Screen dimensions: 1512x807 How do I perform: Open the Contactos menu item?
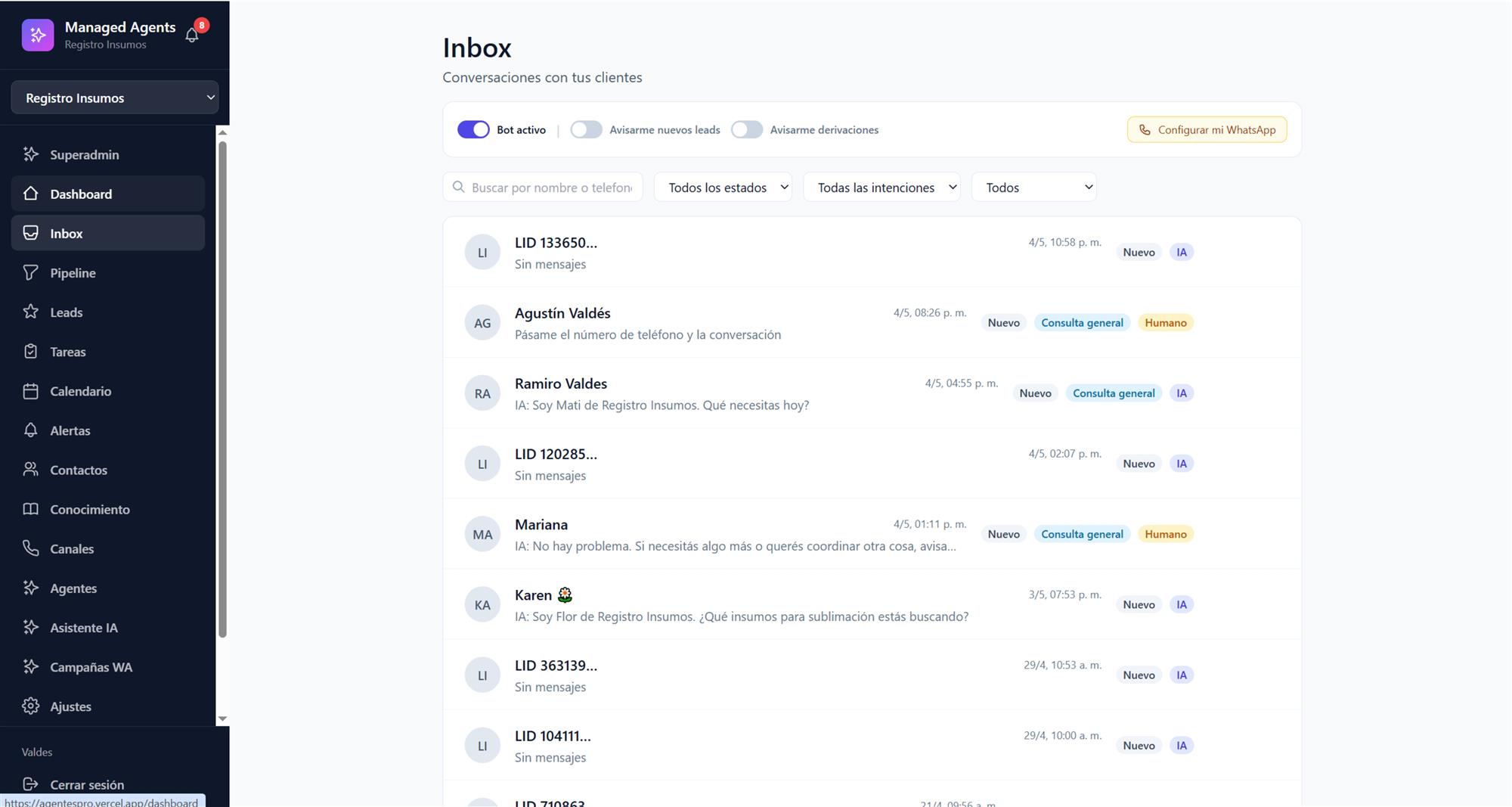[x=108, y=470]
